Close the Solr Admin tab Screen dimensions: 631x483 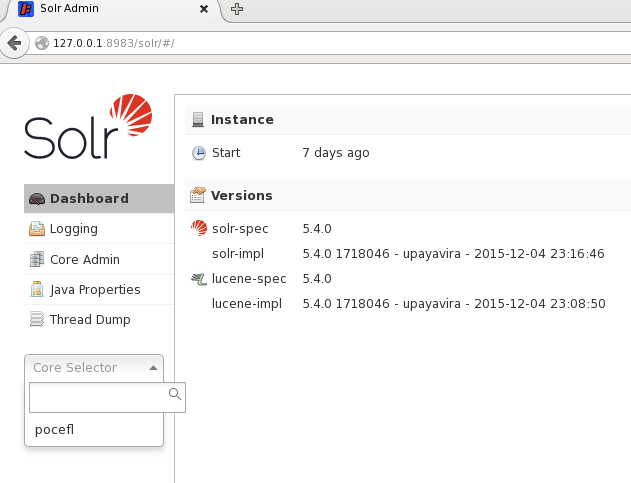click(x=204, y=9)
